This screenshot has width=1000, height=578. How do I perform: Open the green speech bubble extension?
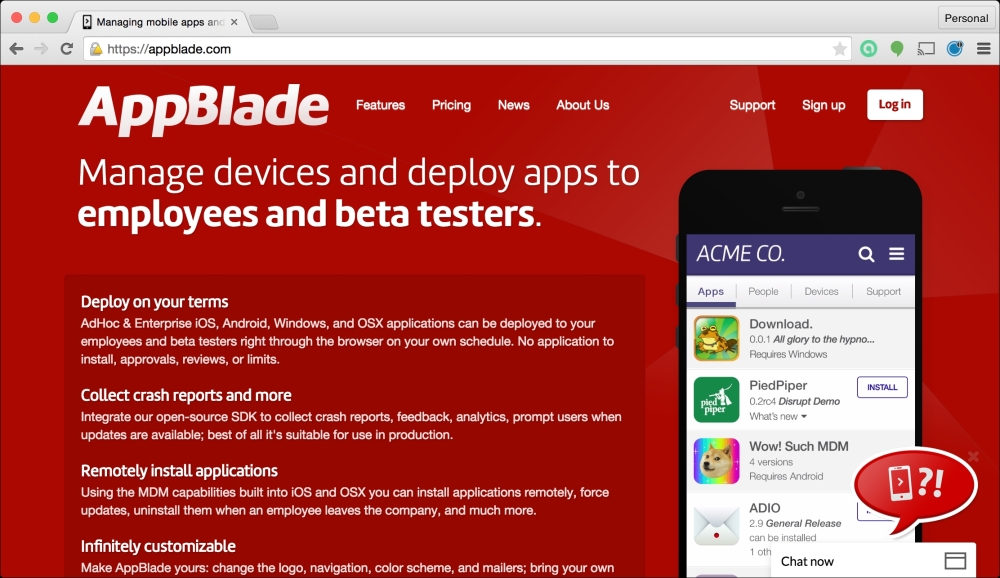[x=897, y=48]
